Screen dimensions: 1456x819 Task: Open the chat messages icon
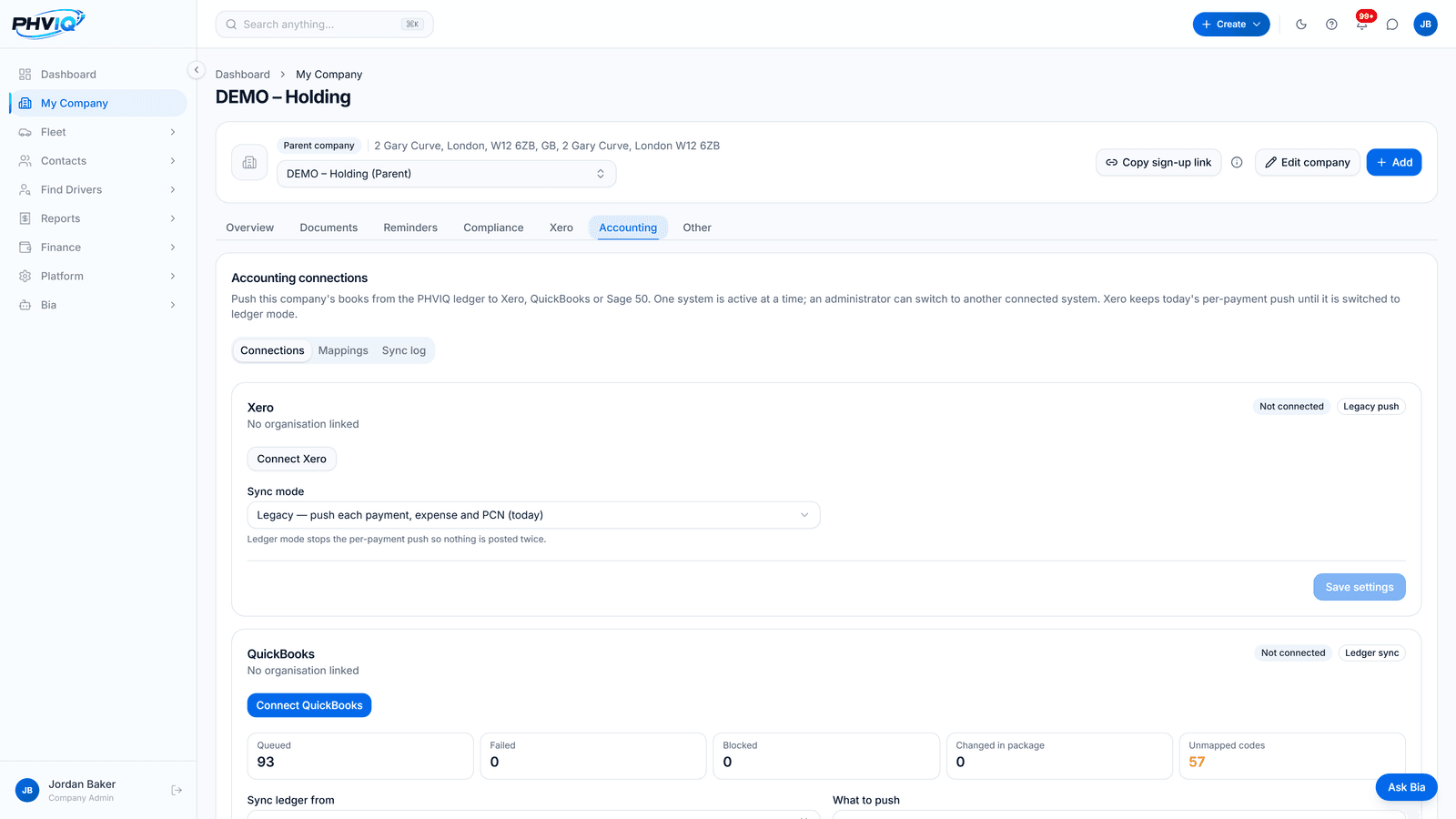pyautogui.click(x=1392, y=25)
